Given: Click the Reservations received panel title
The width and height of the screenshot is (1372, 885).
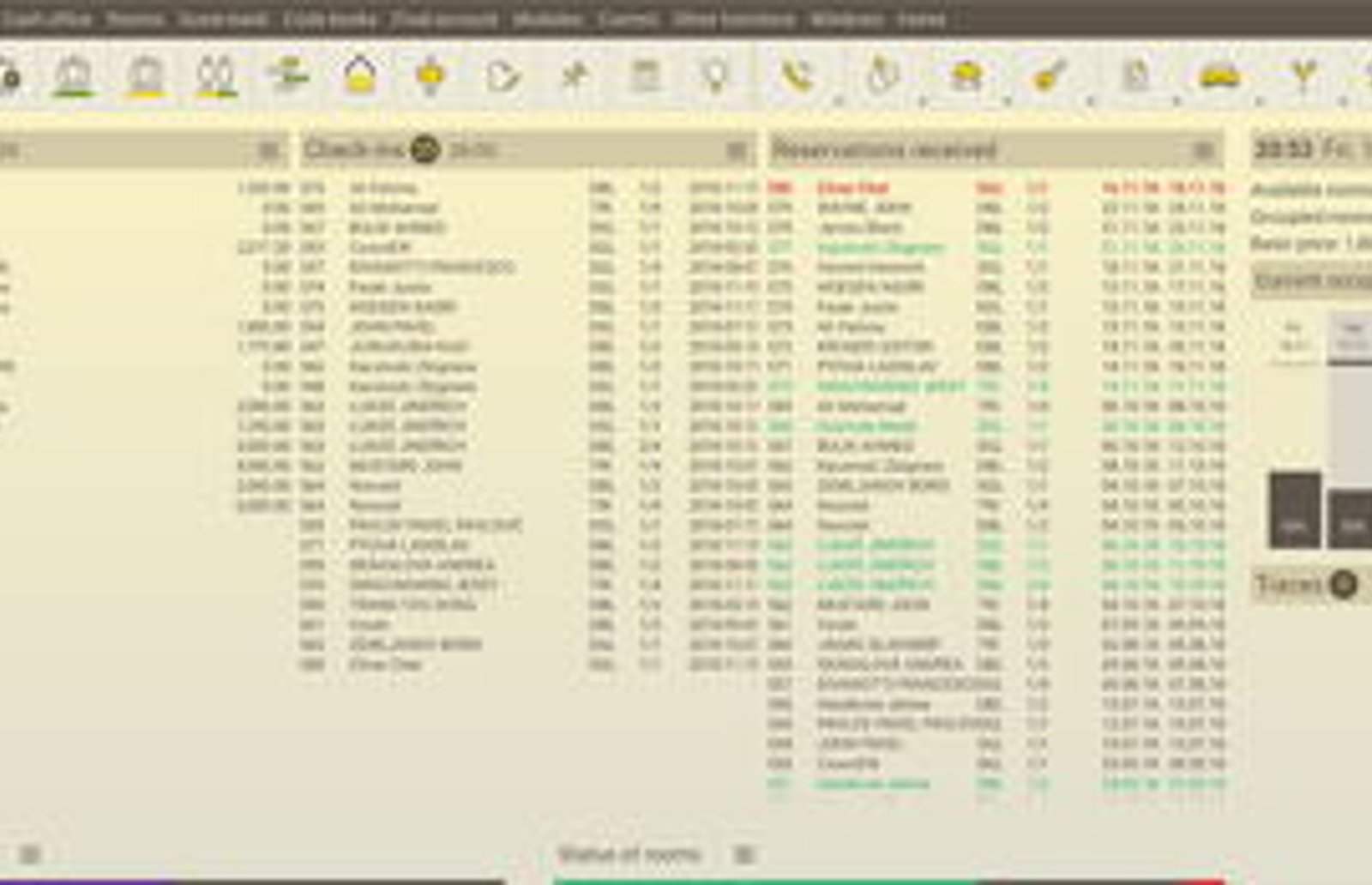Looking at the screenshot, I should pos(884,150).
